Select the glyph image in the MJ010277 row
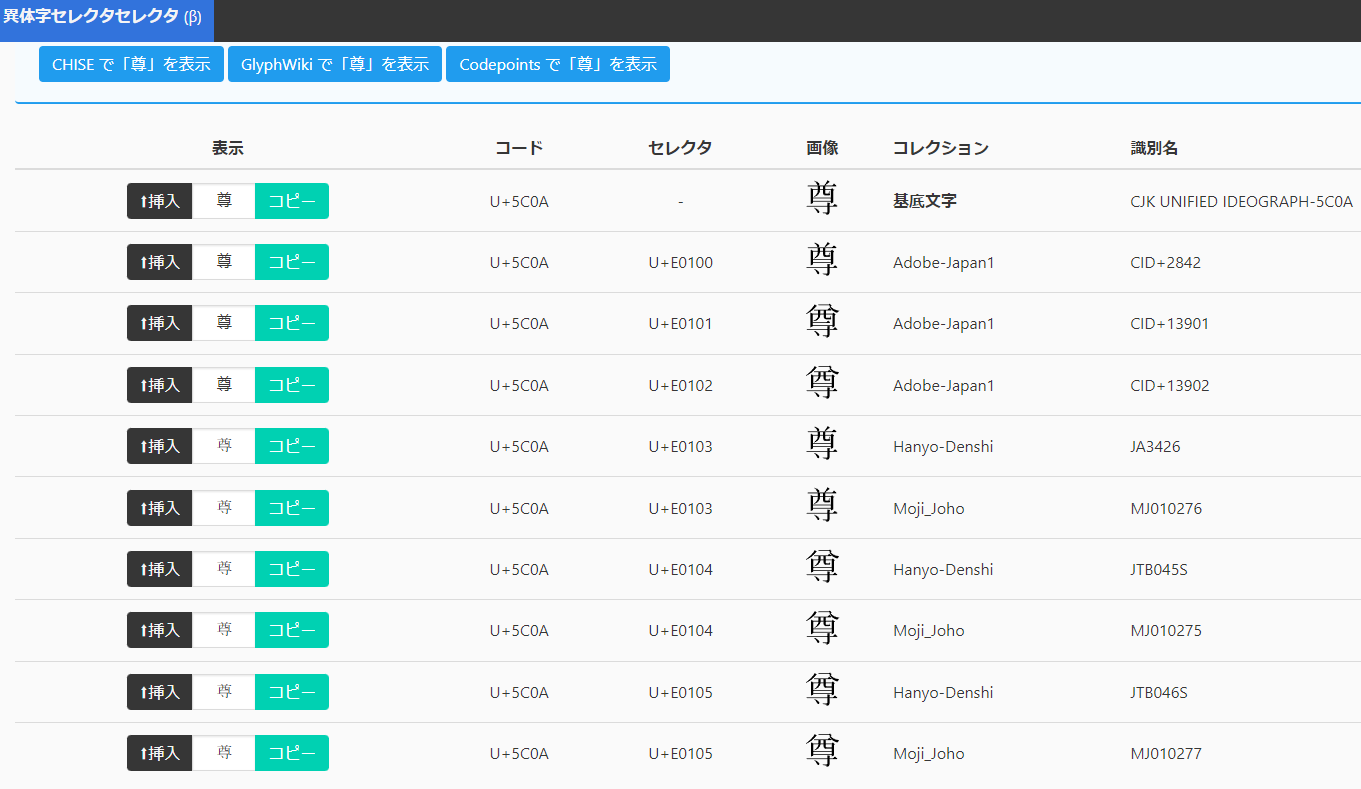 (822, 752)
